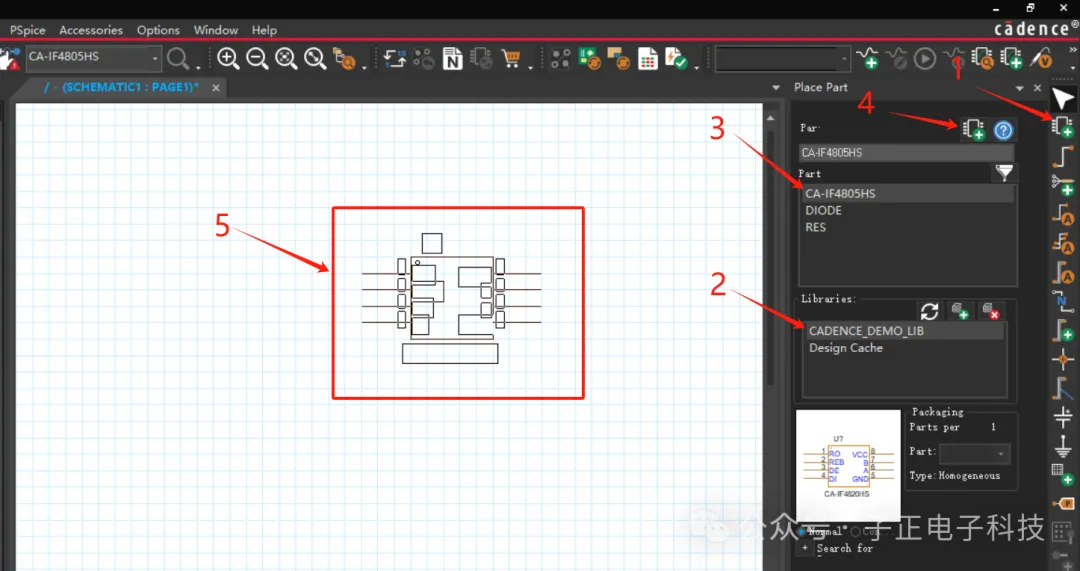This screenshot has height=571, width=1080.
Task: Click the design rules check lightning icon
Action: pos(676,59)
